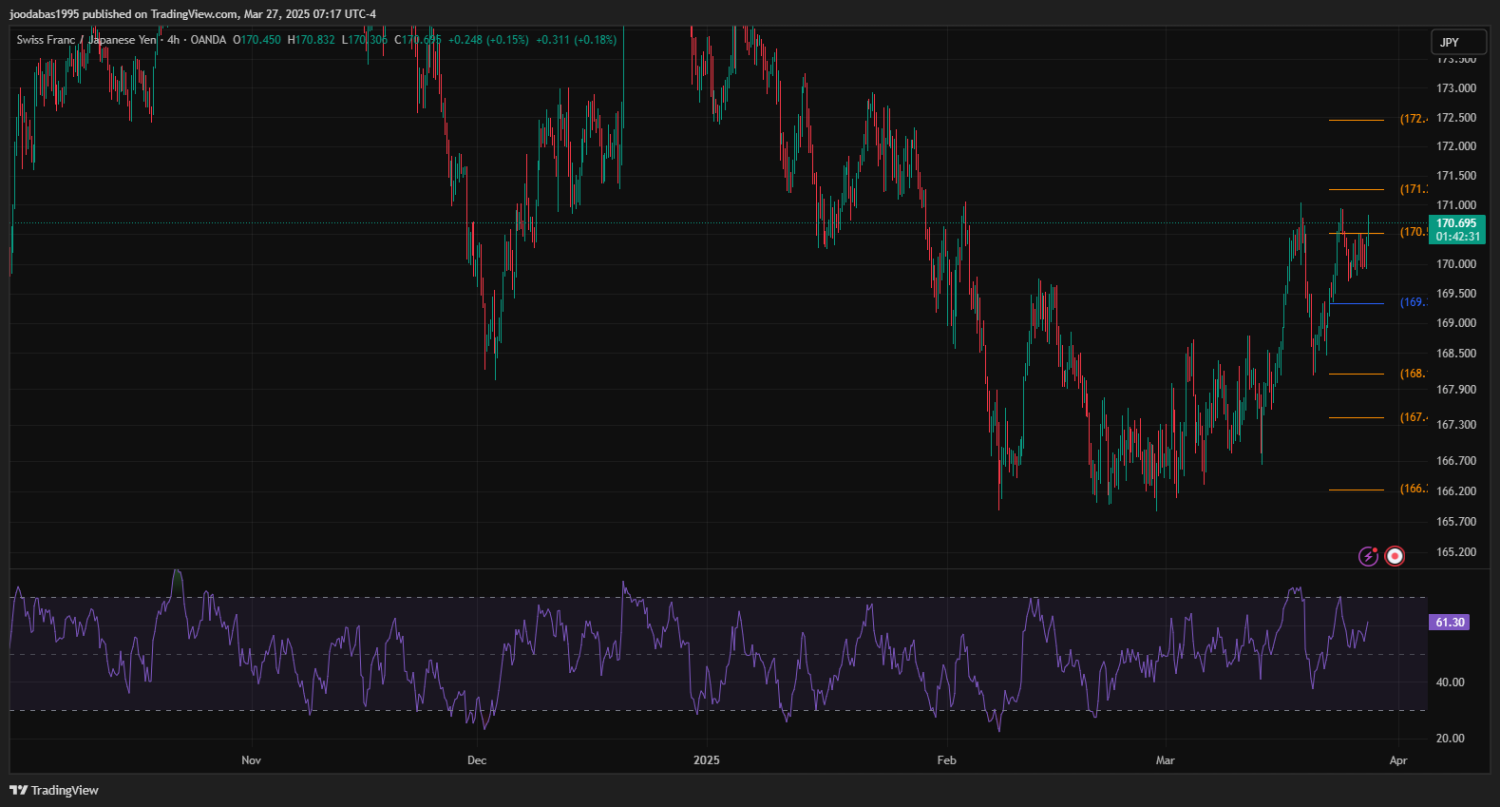Viewport: 1500px width, 807px height.
Task: Select the blue 169 level line label
Action: (x=1413, y=303)
